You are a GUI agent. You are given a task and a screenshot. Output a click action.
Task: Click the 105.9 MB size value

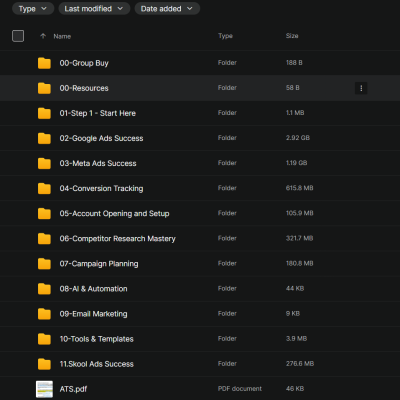pyautogui.click(x=299, y=213)
